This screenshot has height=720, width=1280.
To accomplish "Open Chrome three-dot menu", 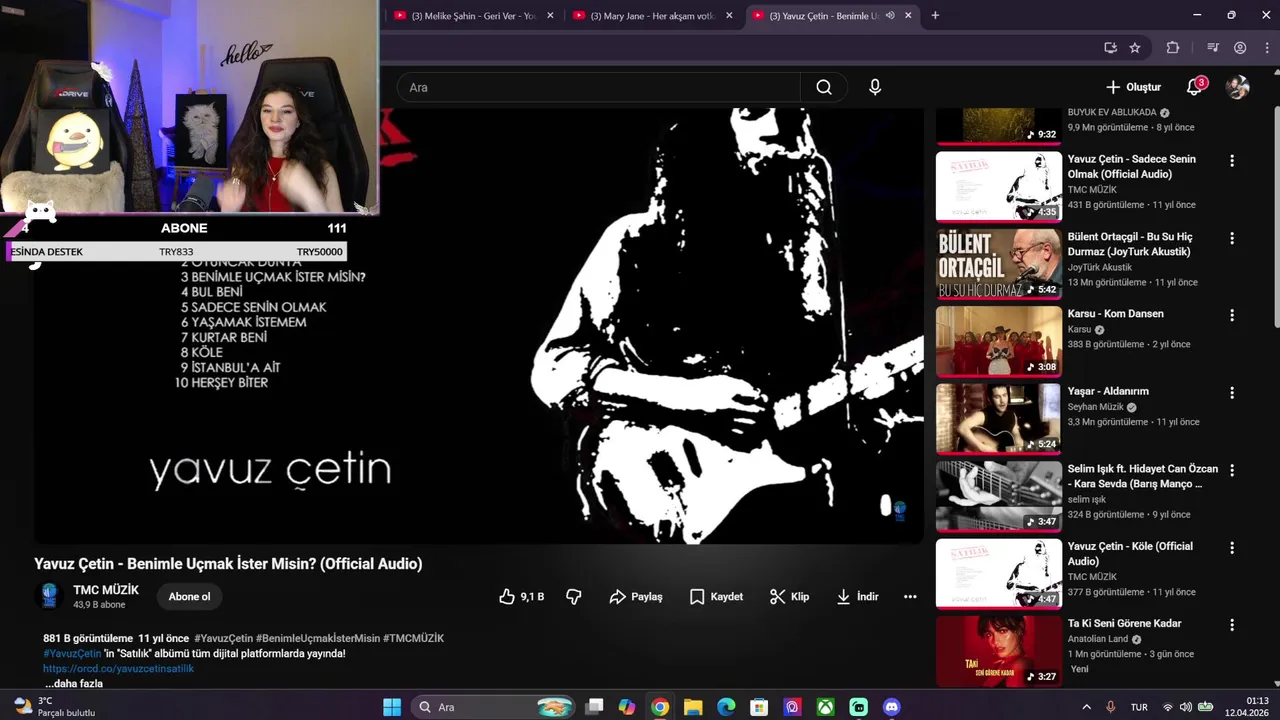I will (x=1266, y=48).
